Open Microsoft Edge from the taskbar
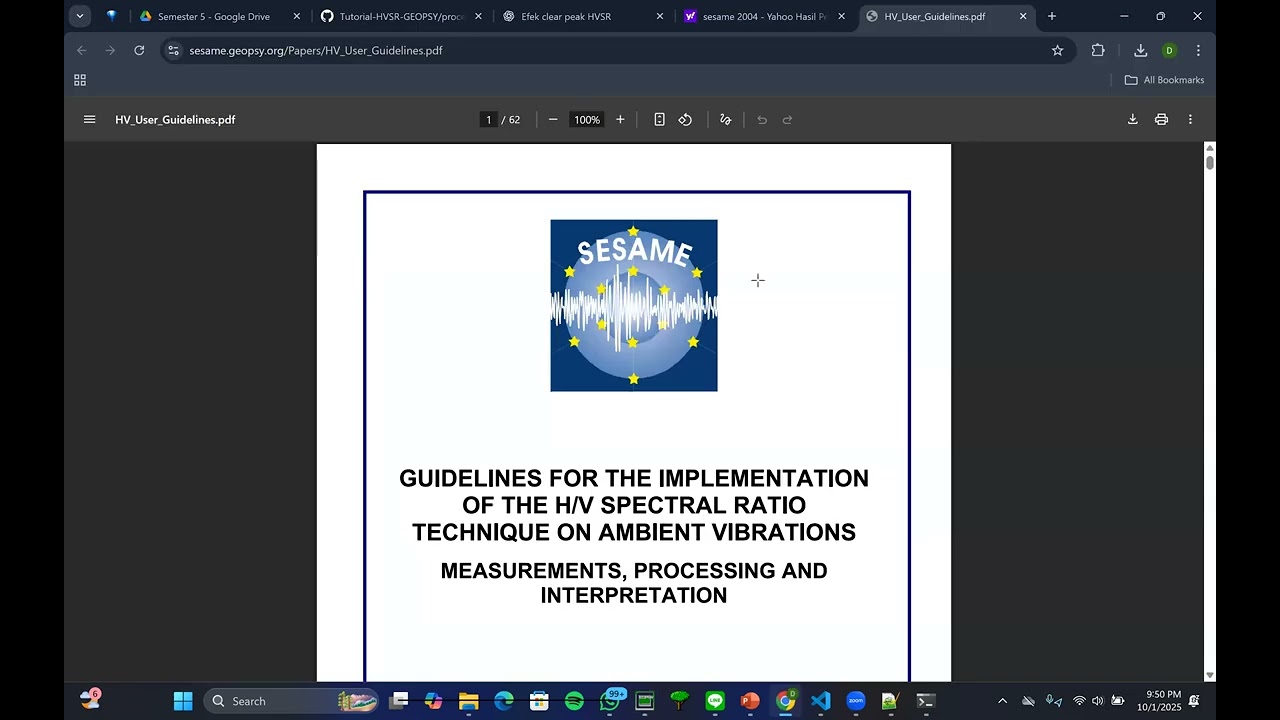This screenshot has width=1280, height=720. point(504,701)
